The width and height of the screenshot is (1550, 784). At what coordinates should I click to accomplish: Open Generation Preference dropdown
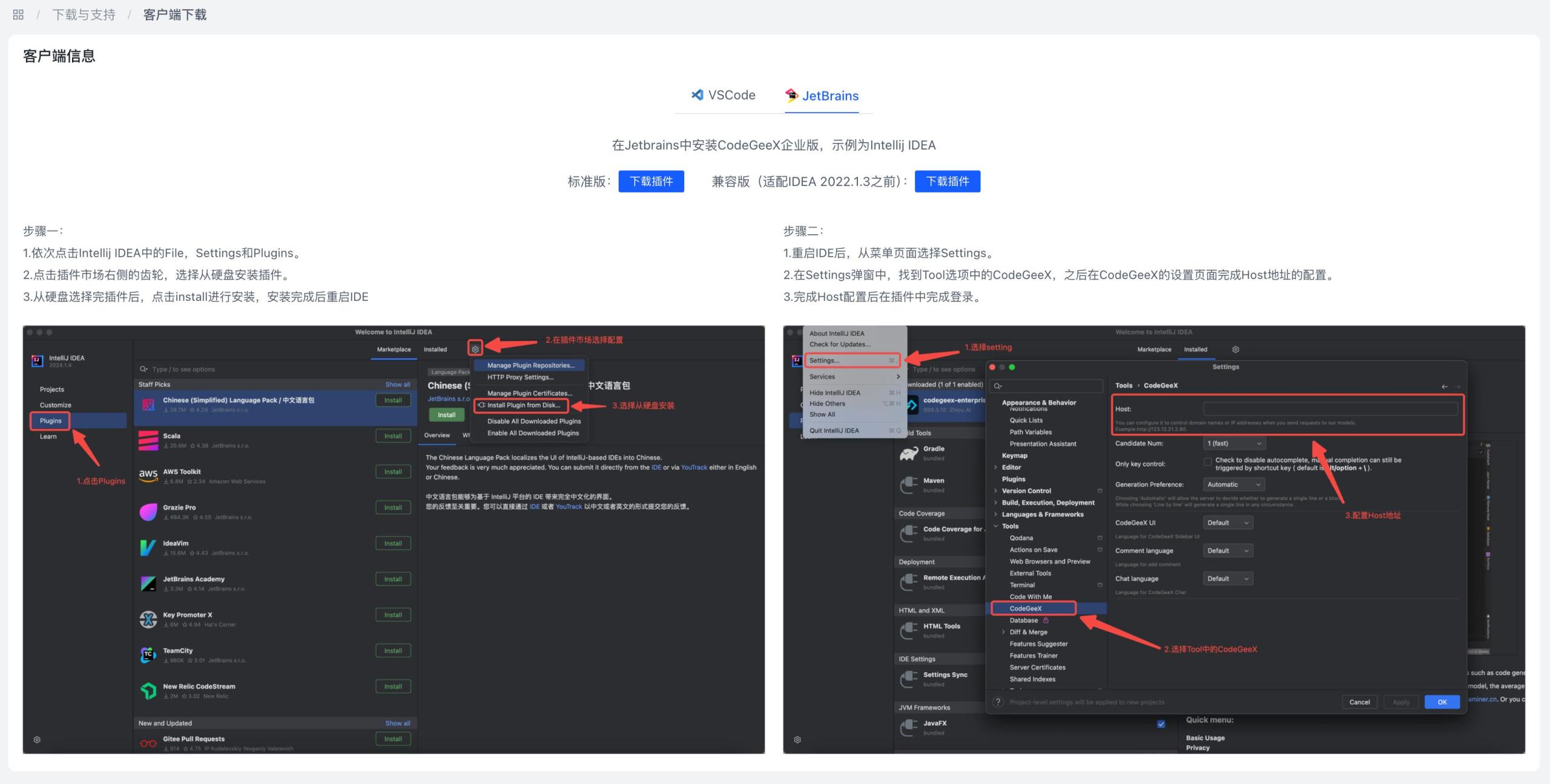[1235, 484]
